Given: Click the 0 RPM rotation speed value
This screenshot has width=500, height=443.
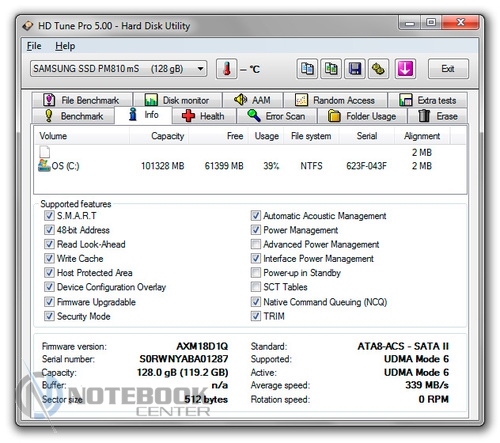Looking at the screenshot, I should pos(434,399).
